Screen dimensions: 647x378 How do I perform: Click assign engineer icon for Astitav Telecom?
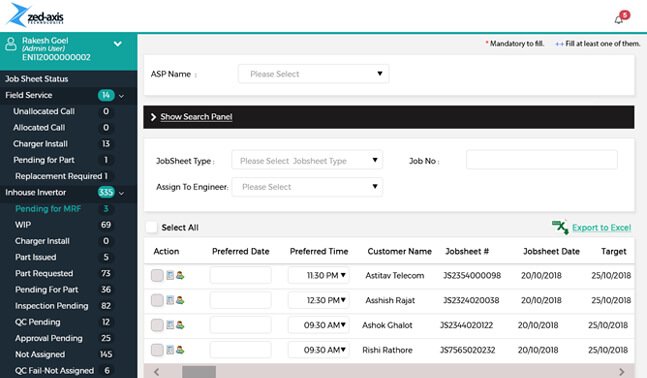coord(180,275)
